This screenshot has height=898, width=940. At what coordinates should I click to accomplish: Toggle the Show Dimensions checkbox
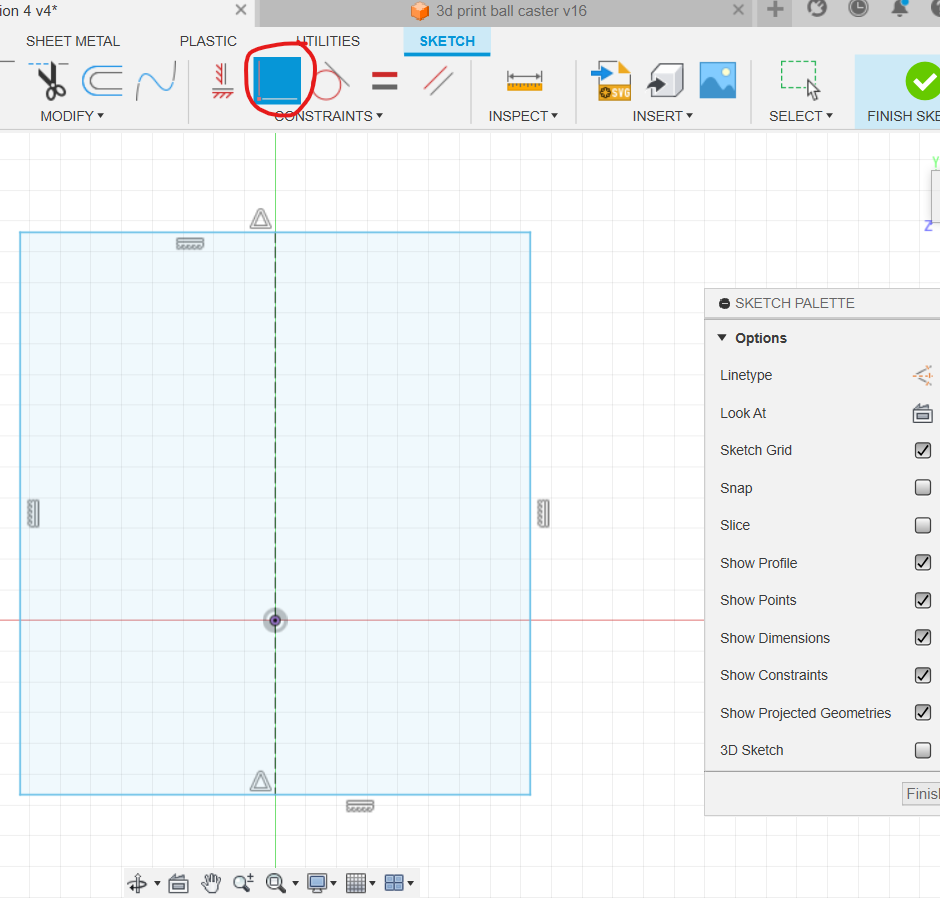(x=923, y=638)
